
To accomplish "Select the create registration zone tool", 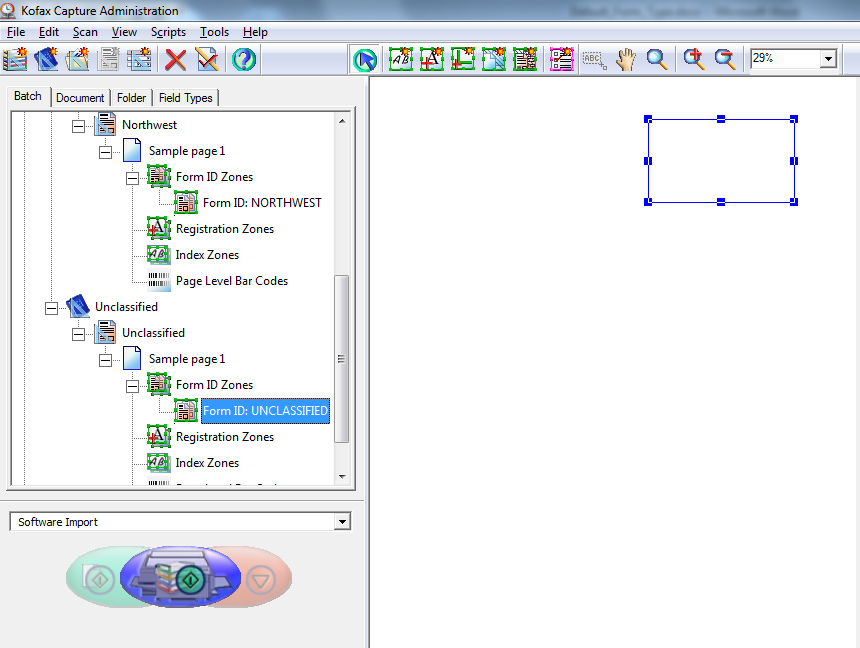I will coord(432,59).
